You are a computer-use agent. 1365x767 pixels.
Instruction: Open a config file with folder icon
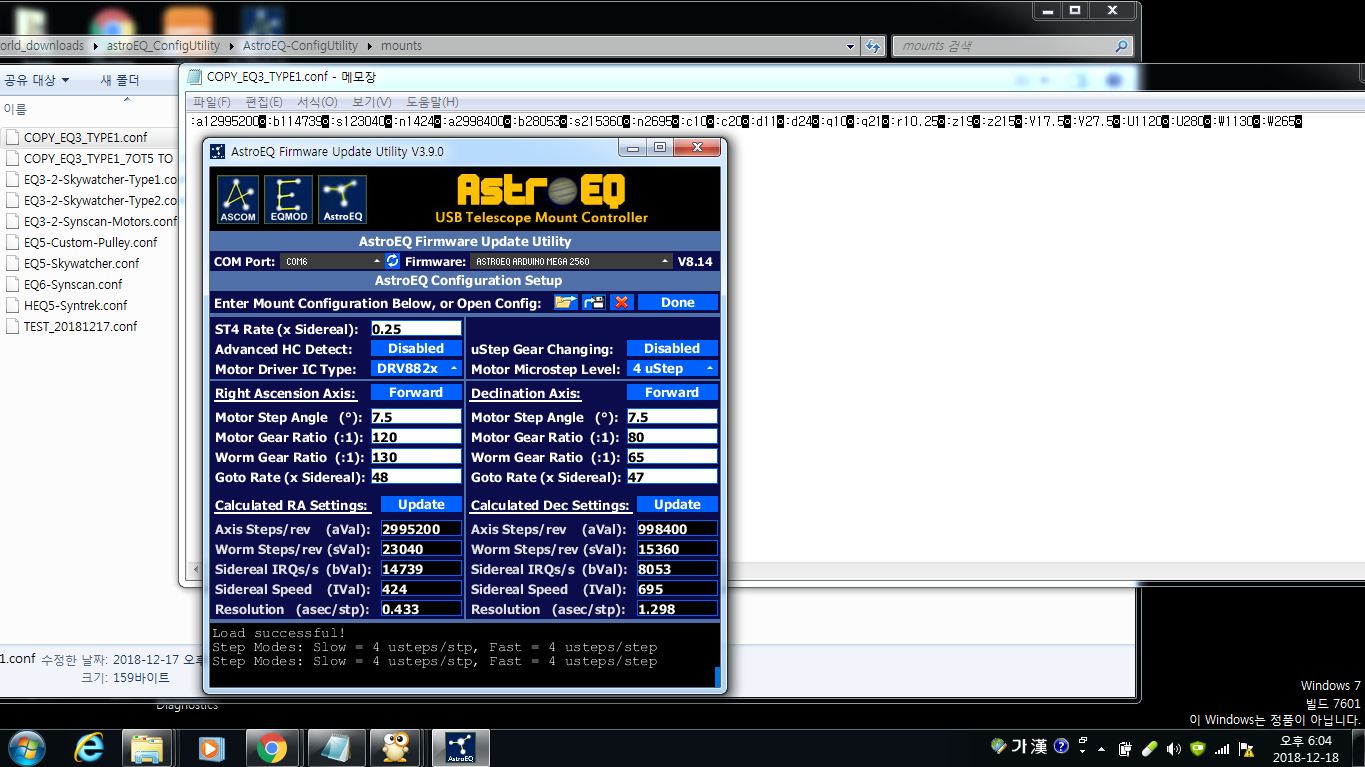(x=566, y=302)
